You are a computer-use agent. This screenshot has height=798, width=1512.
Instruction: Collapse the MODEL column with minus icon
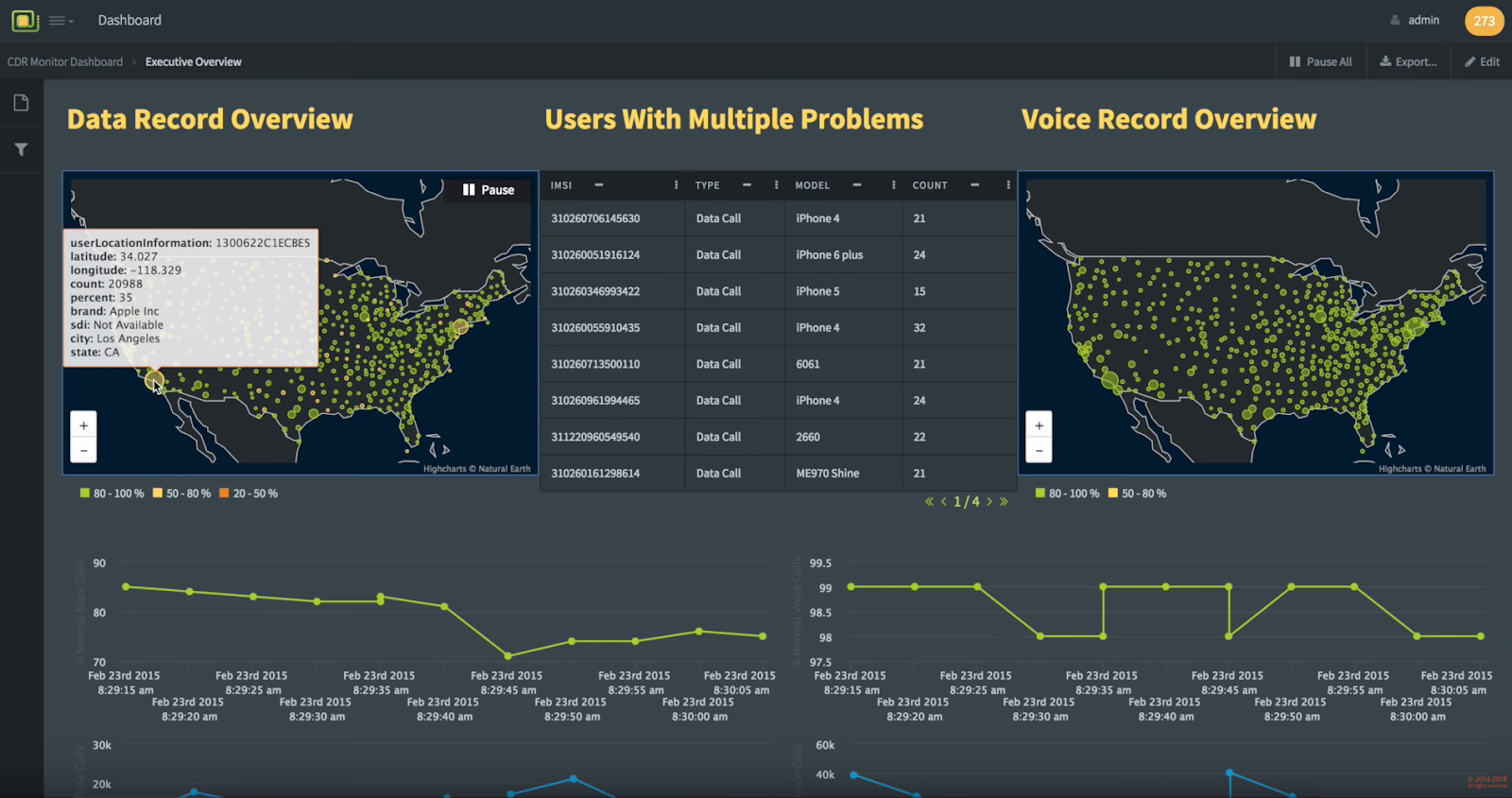(x=857, y=185)
